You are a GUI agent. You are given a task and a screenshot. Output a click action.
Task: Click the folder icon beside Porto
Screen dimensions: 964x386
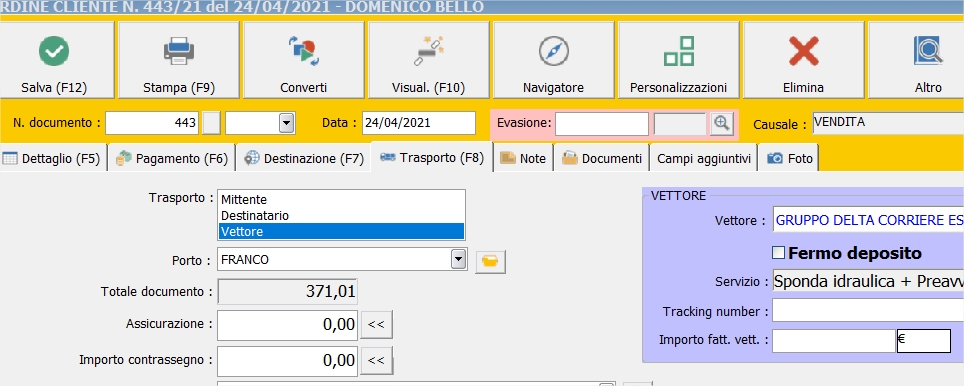[x=491, y=261]
